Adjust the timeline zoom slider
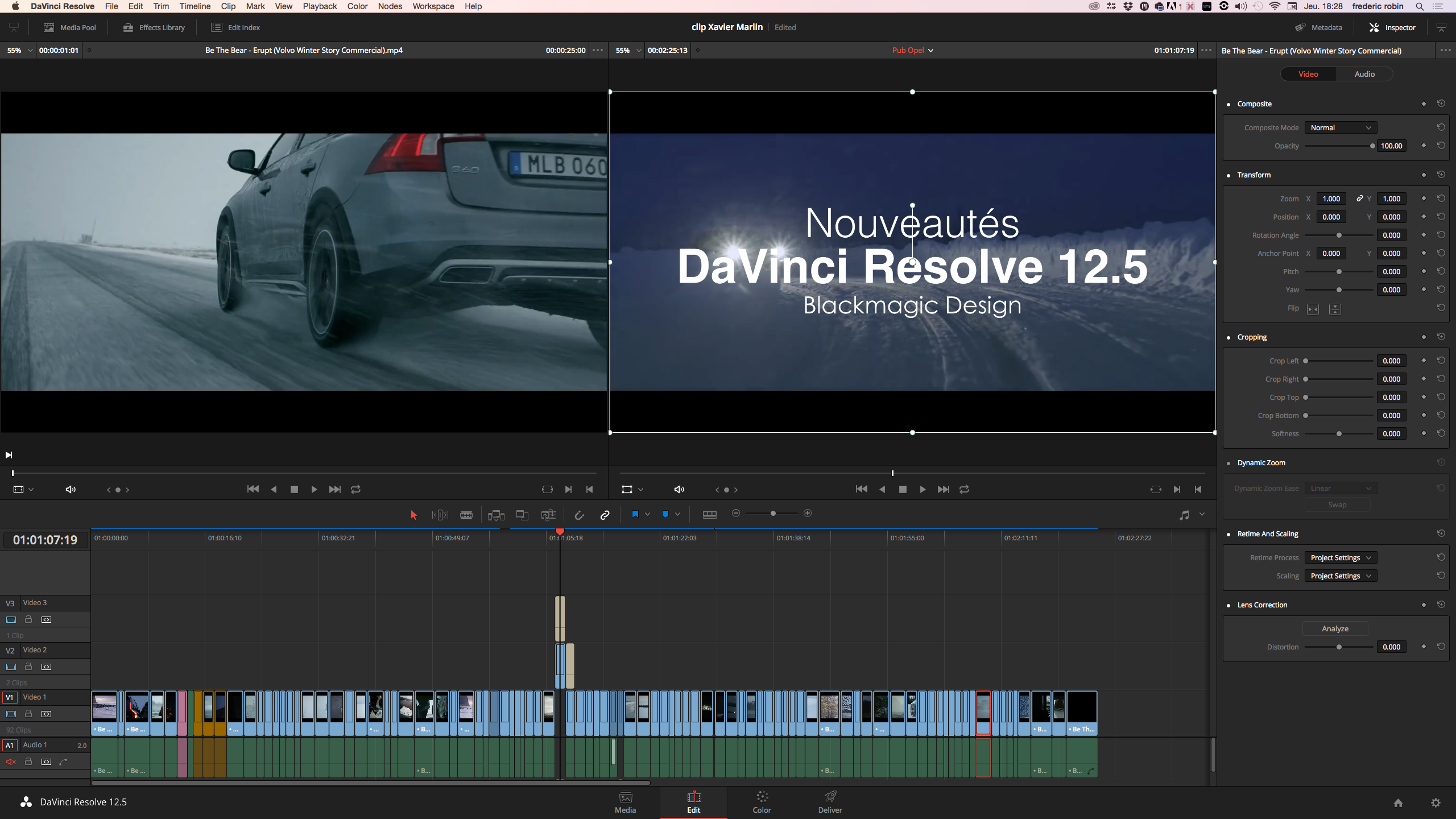This screenshot has height=819, width=1456. pyautogui.click(x=773, y=514)
